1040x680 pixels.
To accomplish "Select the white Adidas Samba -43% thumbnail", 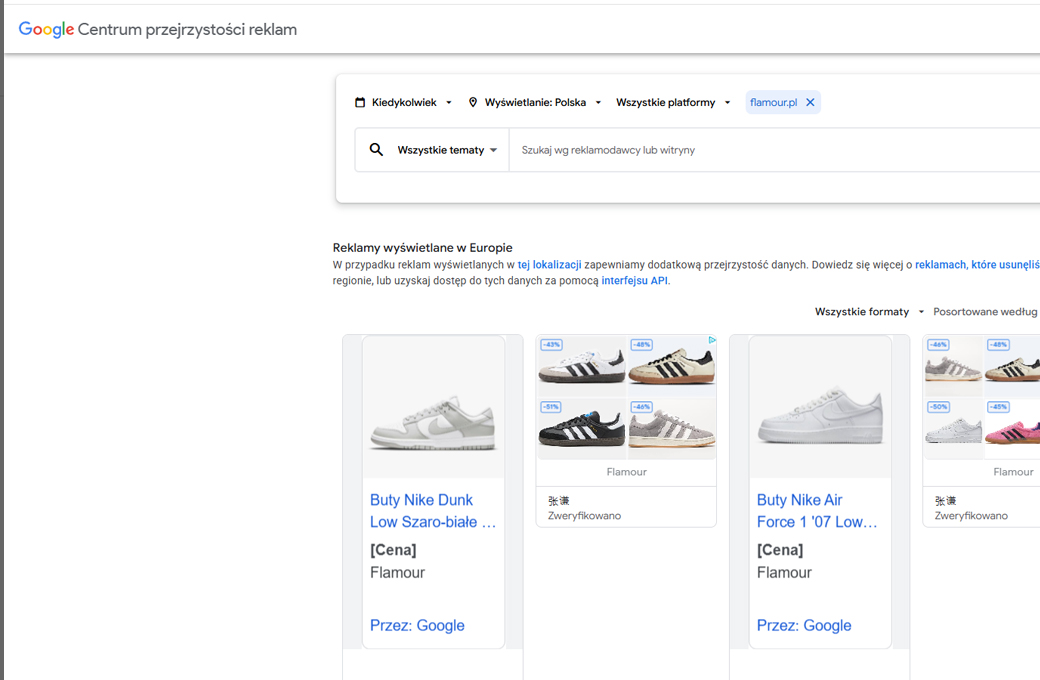I will coord(581,366).
